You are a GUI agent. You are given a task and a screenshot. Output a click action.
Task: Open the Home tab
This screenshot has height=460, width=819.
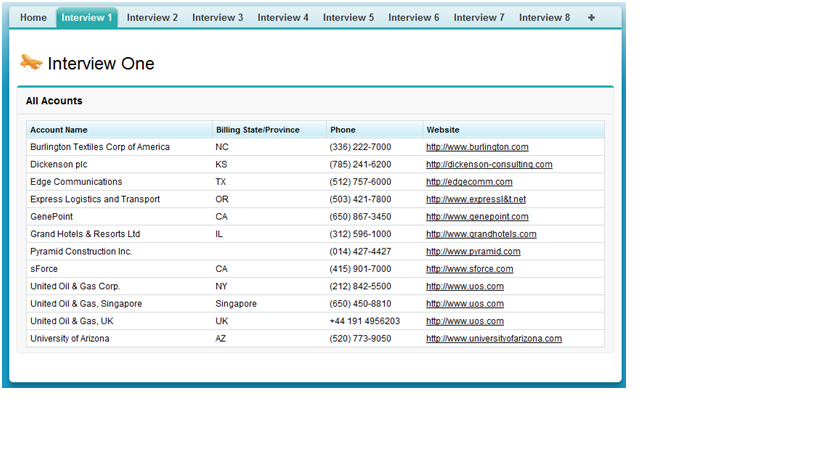[x=33, y=18]
